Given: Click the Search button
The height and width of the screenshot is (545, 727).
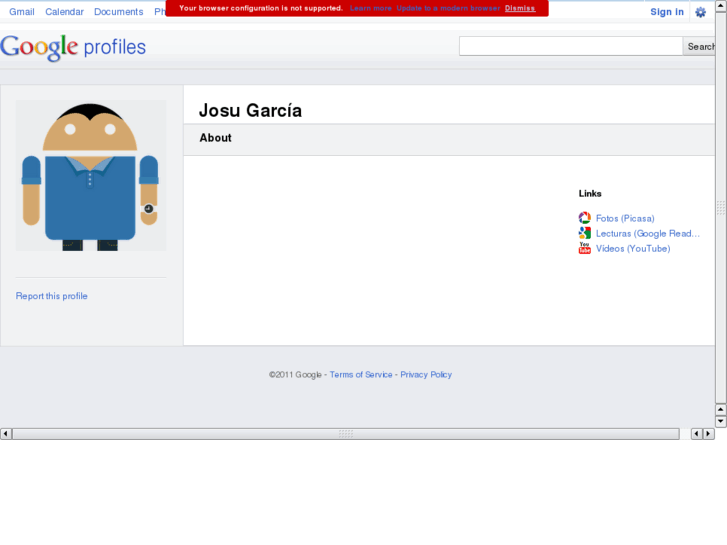Looking at the screenshot, I should click(x=699, y=46).
